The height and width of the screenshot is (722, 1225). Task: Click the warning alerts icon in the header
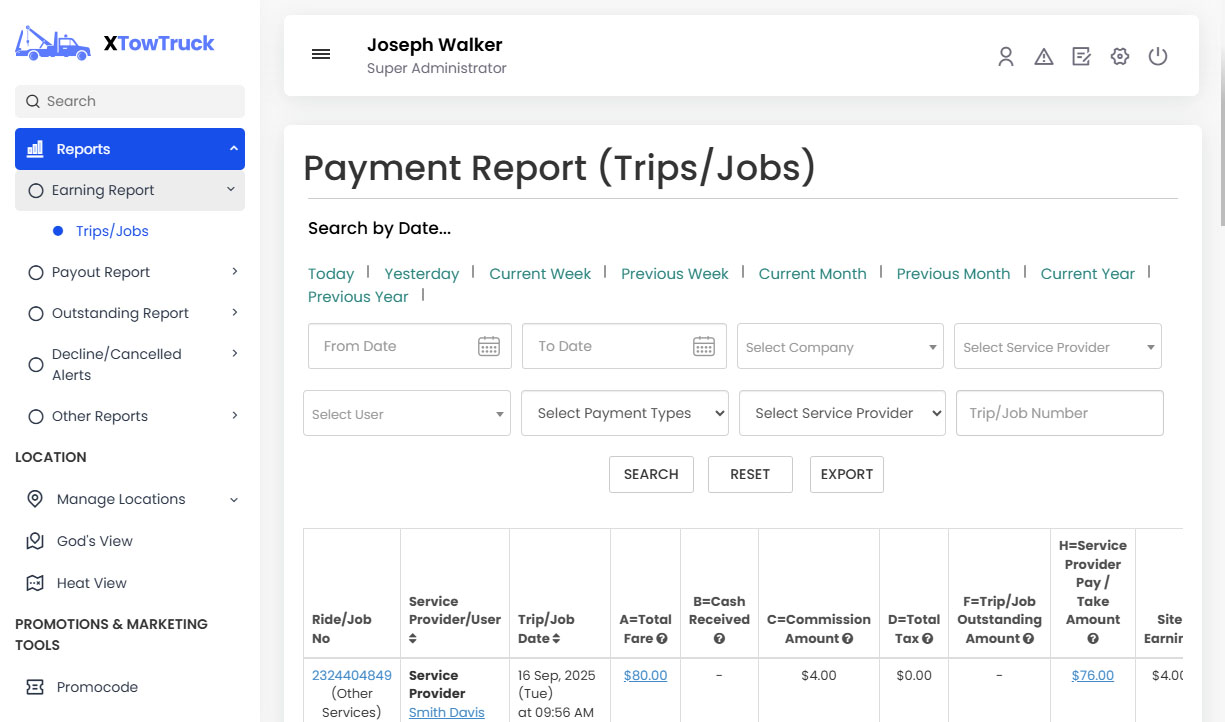pos(1043,57)
